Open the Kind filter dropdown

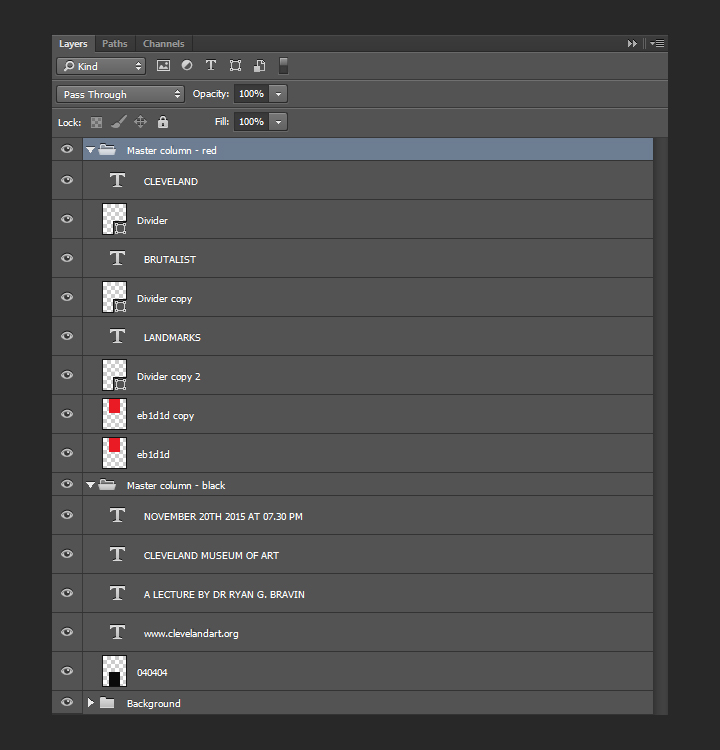coord(101,66)
